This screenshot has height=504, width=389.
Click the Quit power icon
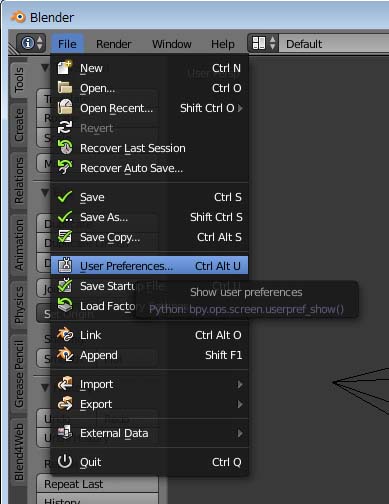point(64,462)
